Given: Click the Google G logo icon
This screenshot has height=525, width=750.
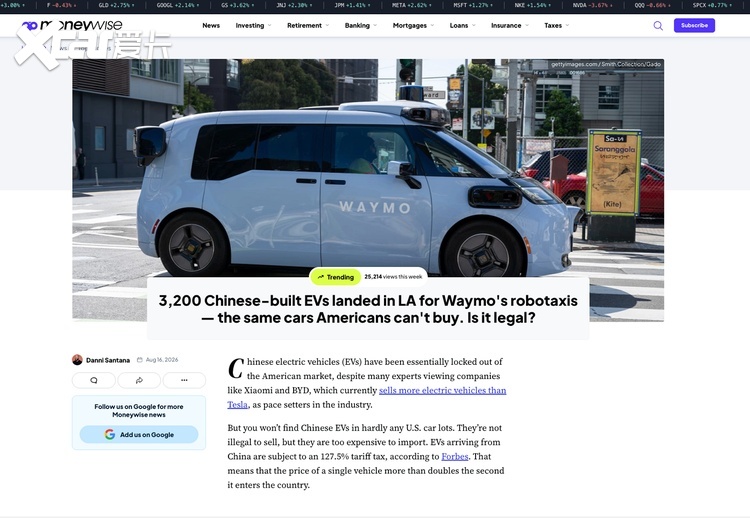Looking at the screenshot, I should [x=110, y=434].
